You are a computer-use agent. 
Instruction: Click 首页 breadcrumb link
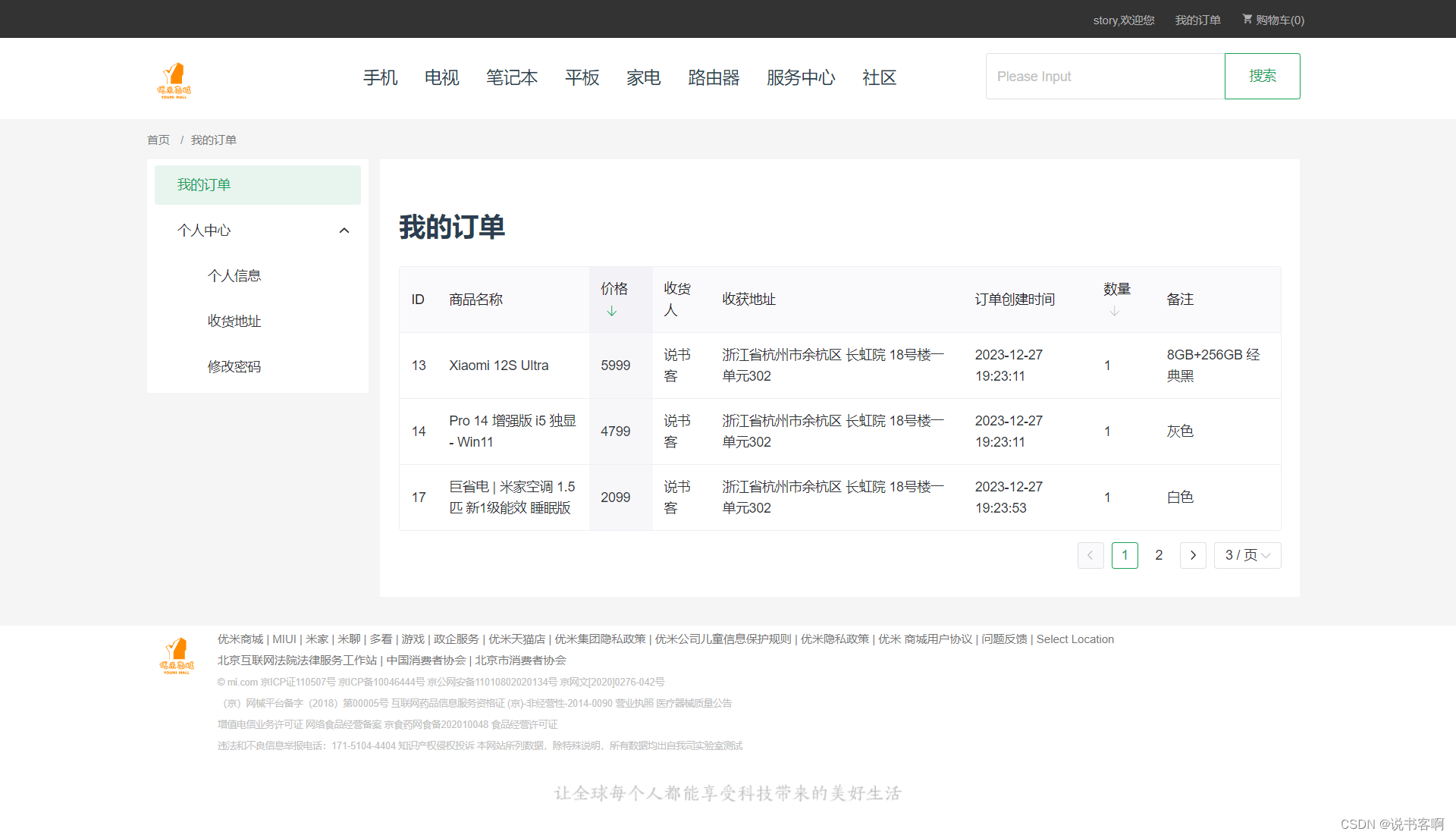[x=158, y=140]
